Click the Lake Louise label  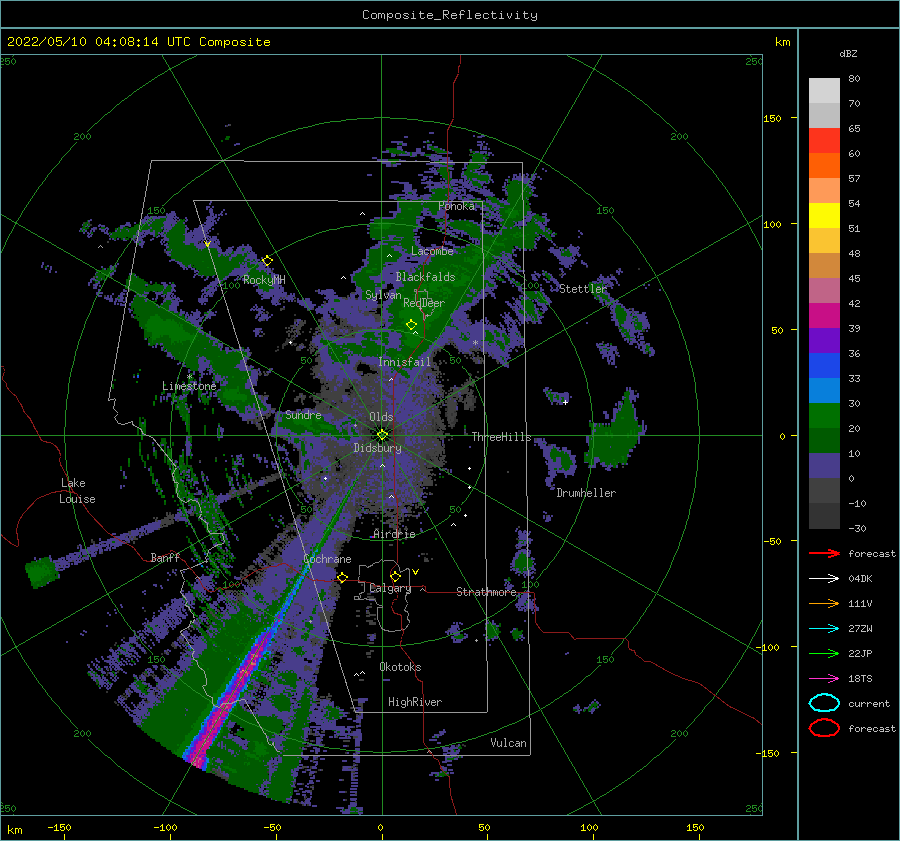pos(77,491)
